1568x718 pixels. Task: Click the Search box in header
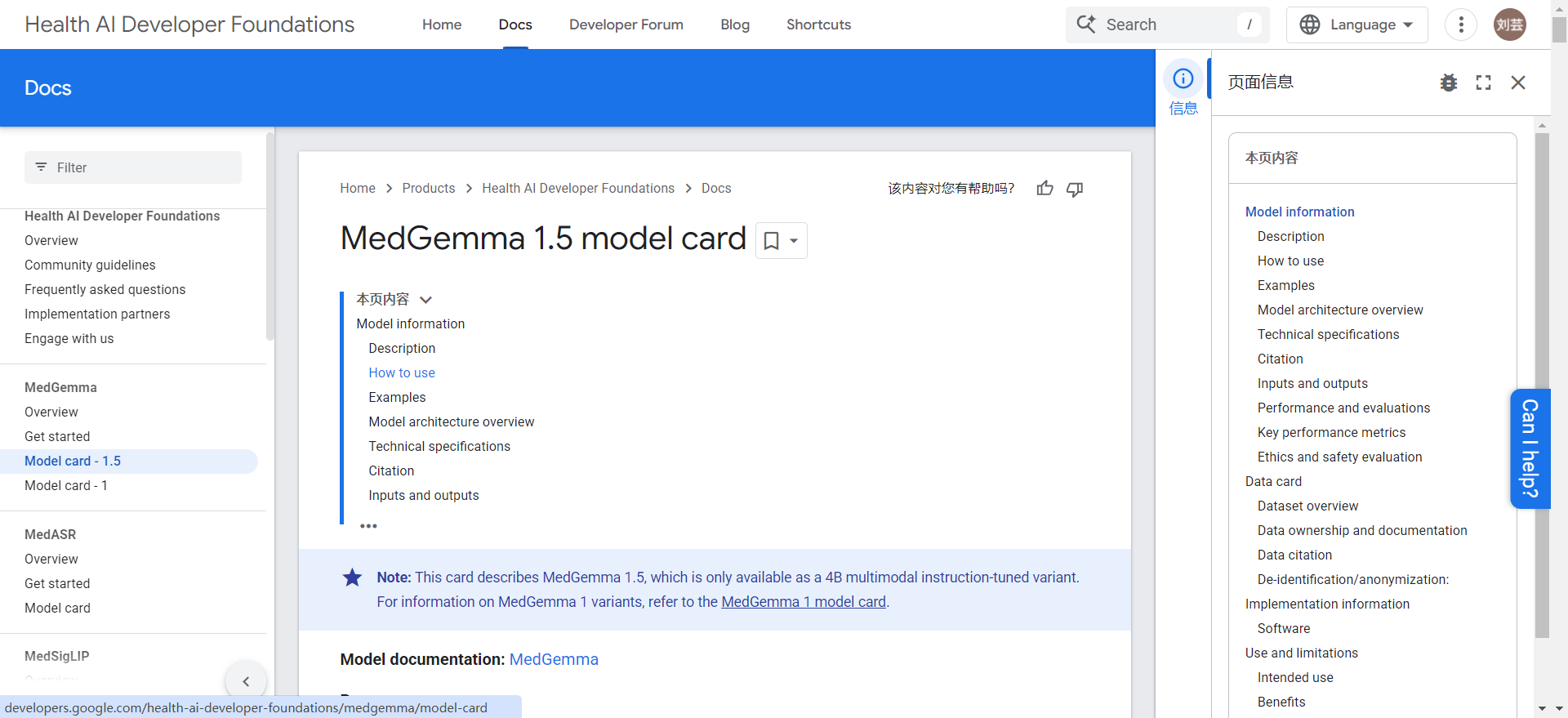[1167, 25]
